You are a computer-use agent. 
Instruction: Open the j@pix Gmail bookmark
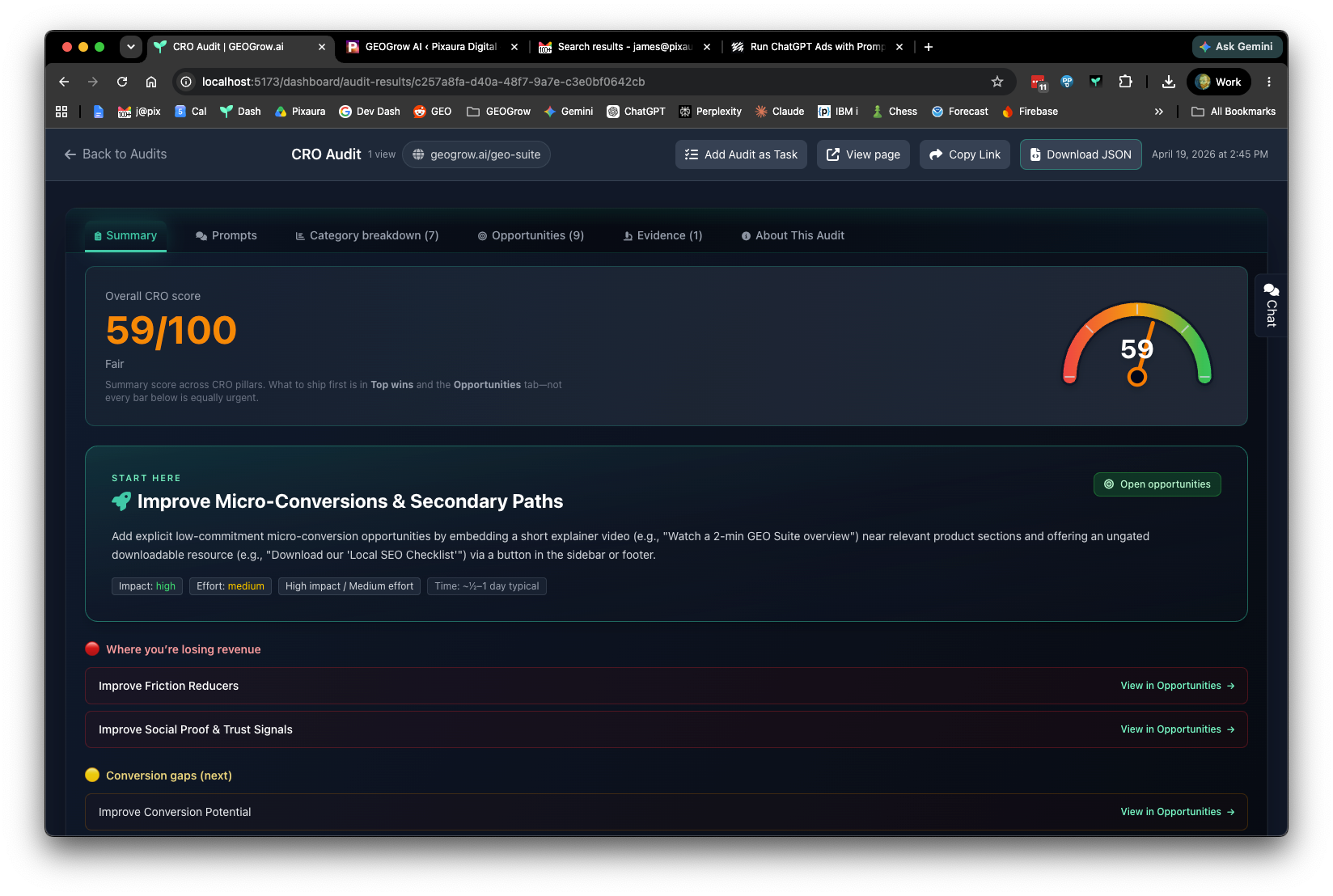pos(139,112)
